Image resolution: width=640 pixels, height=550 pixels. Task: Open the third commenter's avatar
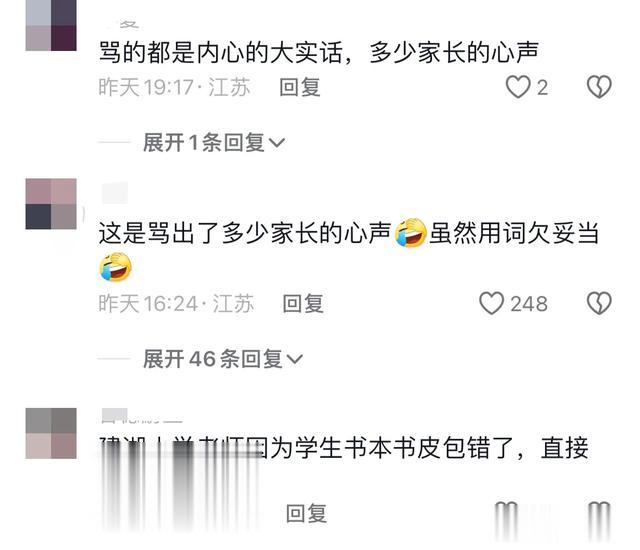tap(51, 433)
